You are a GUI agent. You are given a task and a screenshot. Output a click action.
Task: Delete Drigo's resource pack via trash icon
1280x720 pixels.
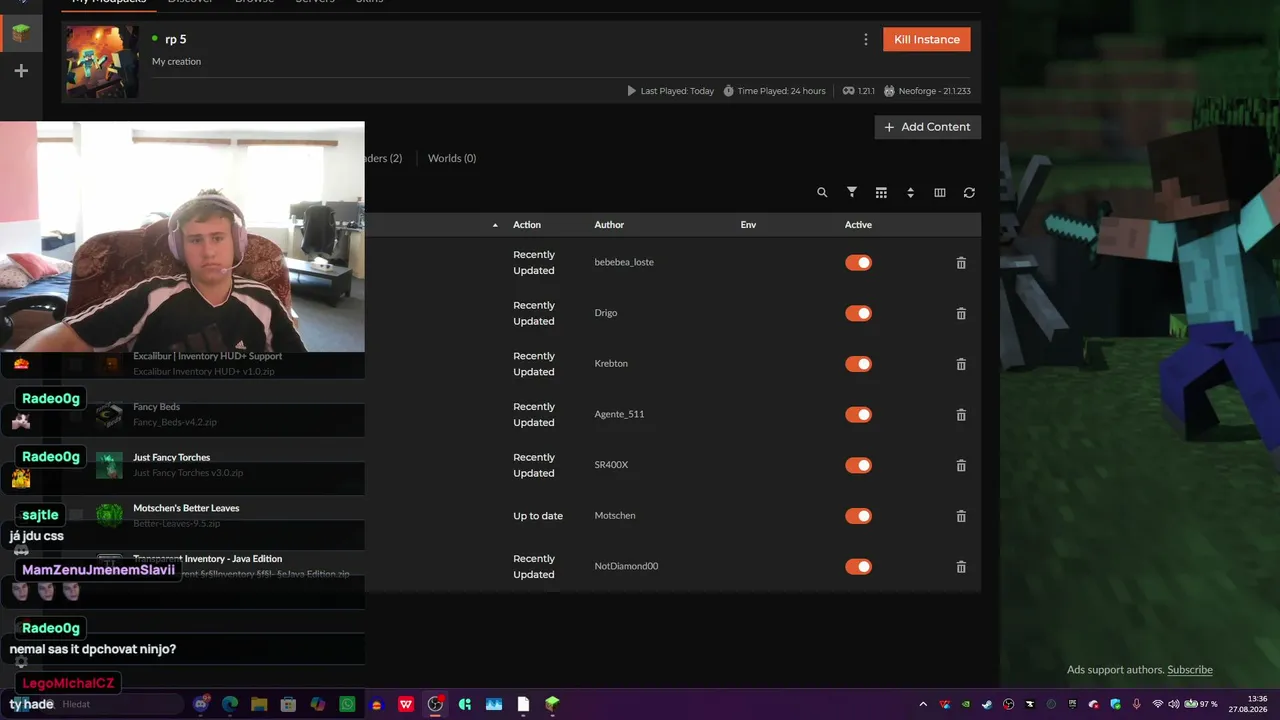(x=961, y=314)
